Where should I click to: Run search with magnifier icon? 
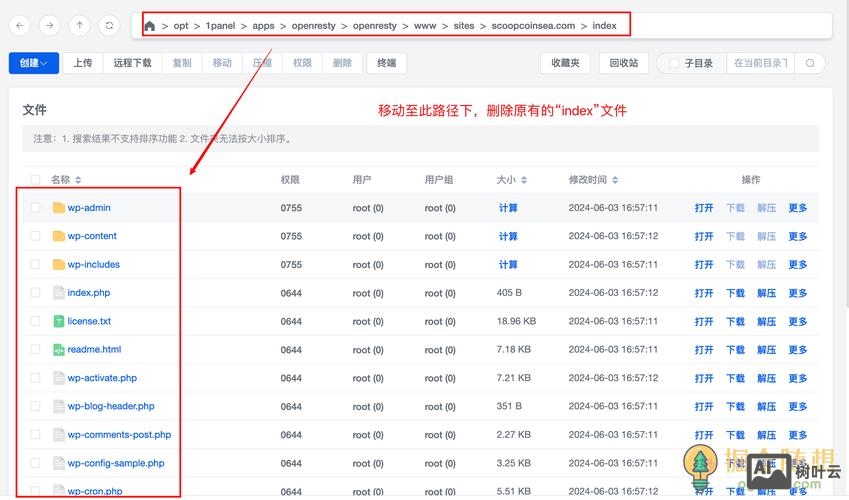pyautogui.click(x=810, y=63)
